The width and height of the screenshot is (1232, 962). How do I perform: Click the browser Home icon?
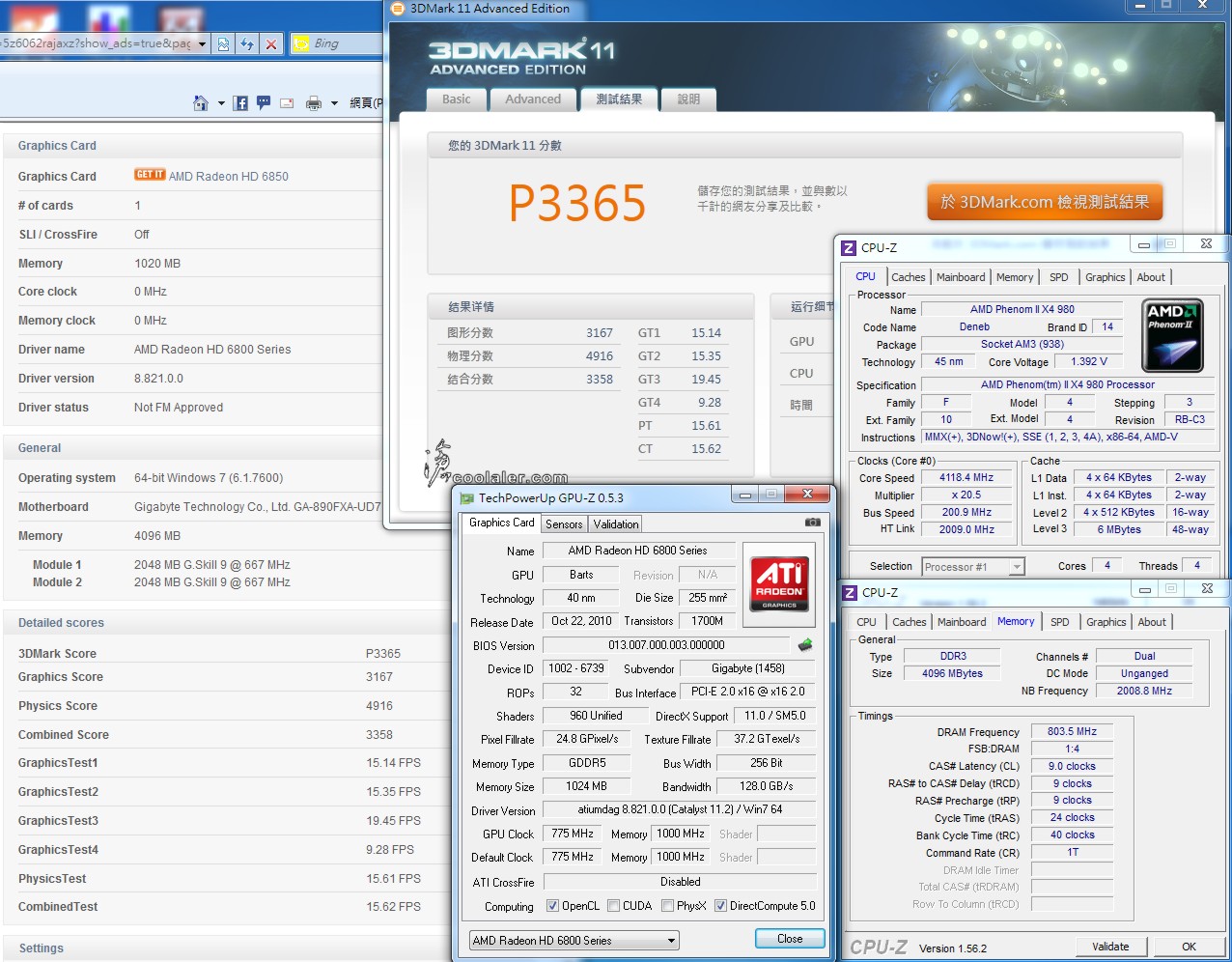pos(201,103)
